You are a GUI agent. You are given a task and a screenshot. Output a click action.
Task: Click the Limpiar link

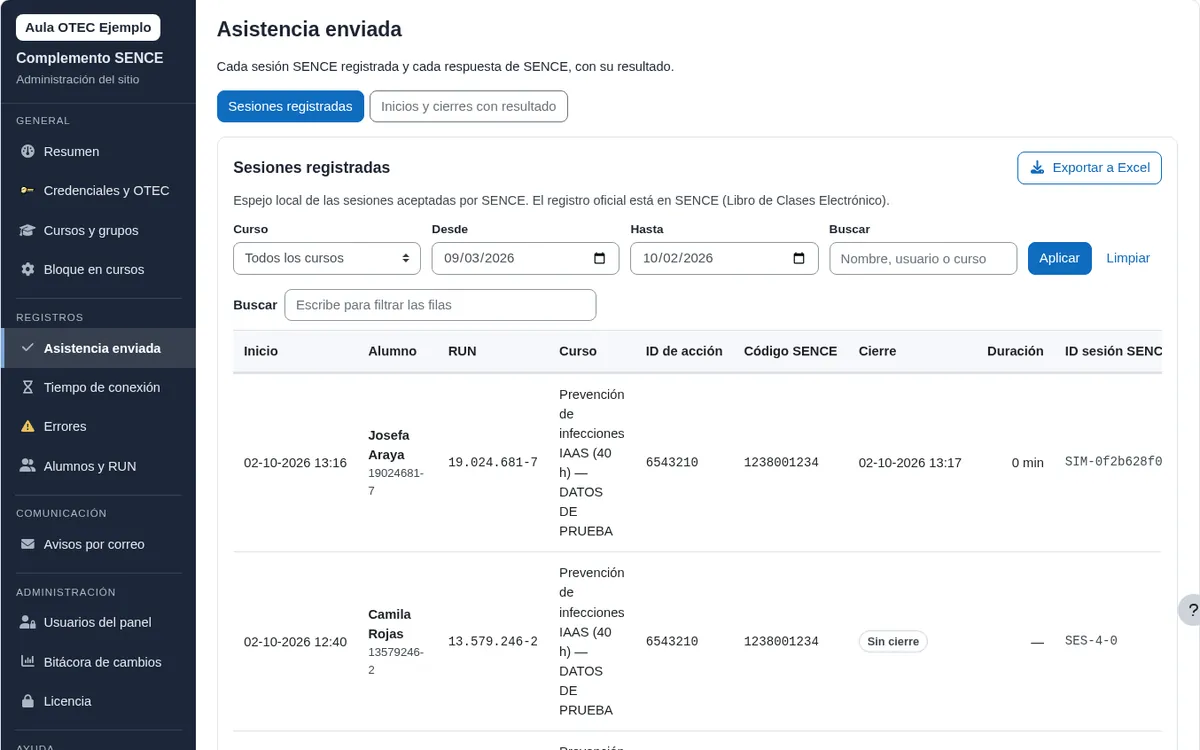pos(1128,258)
